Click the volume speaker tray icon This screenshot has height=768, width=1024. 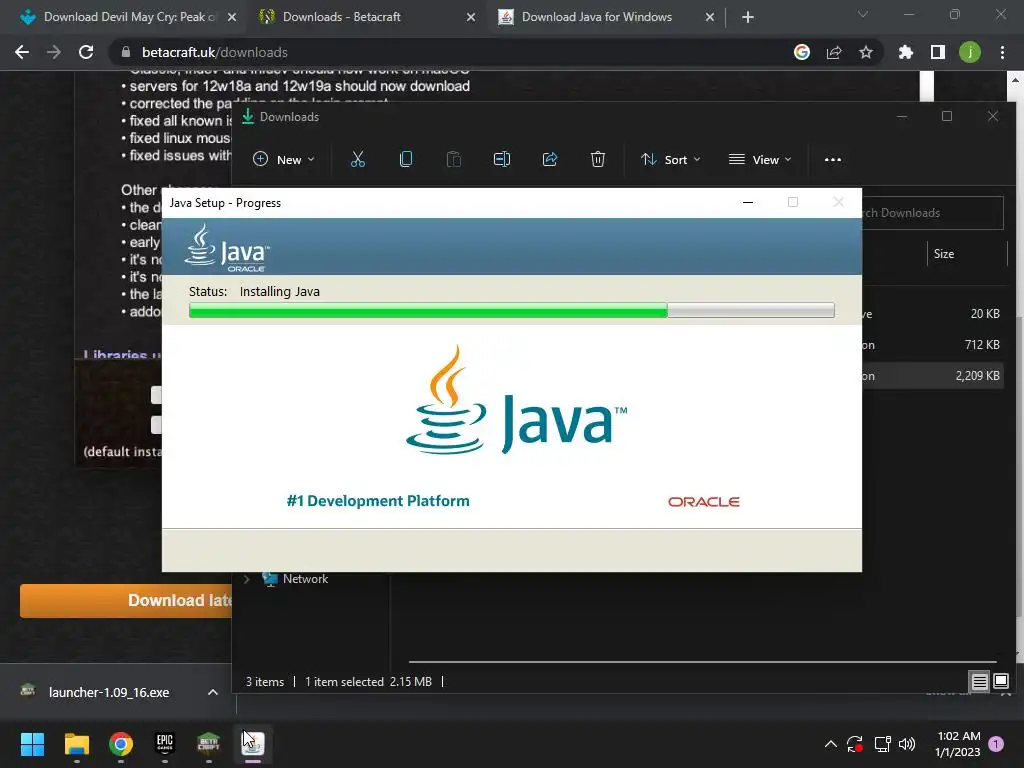(907, 744)
